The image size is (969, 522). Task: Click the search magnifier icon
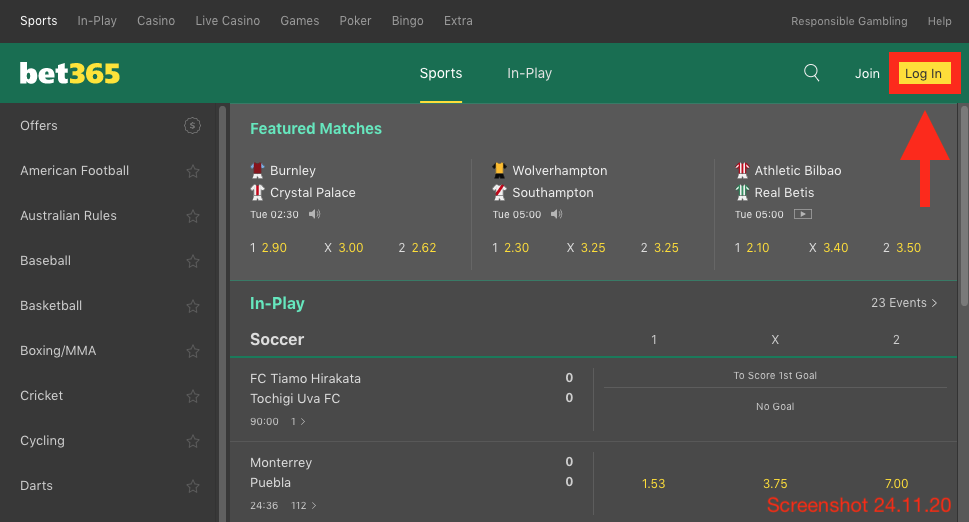tap(812, 73)
